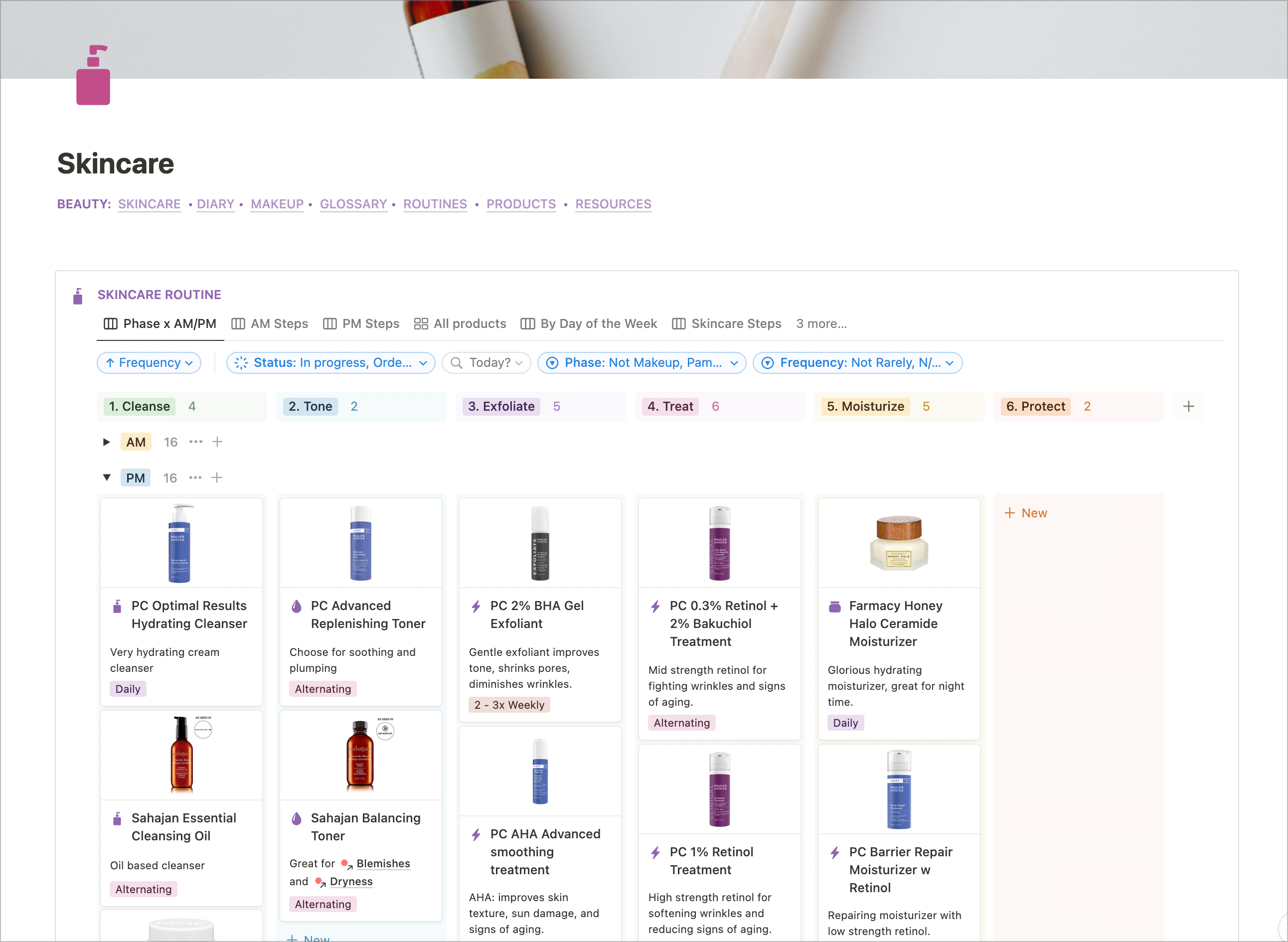
Task: Click lightning icon on PC Barrier Repair Moisturizer
Action: (x=835, y=852)
